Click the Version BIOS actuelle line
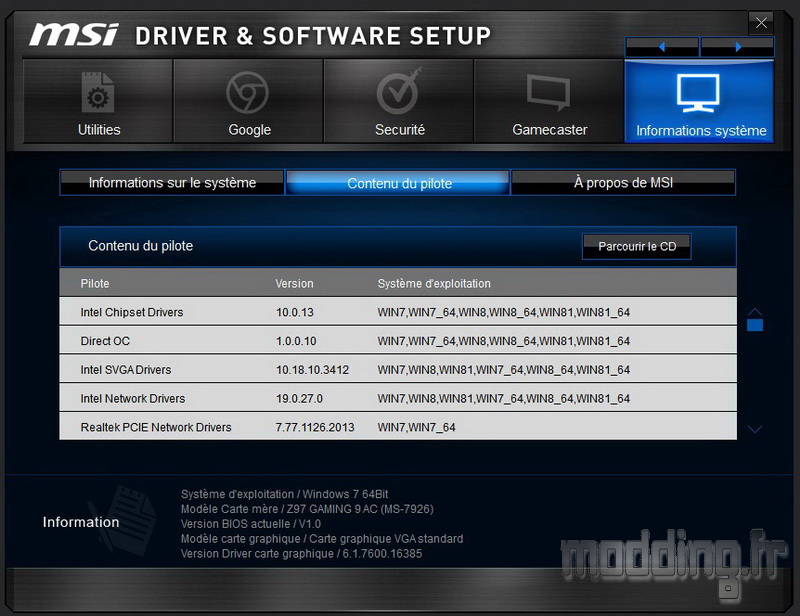 [251, 524]
